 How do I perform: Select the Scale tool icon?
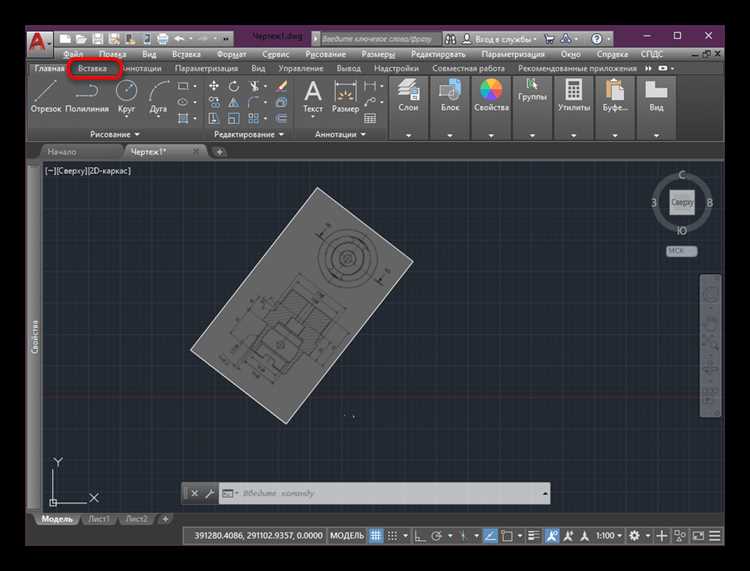(233, 118)
